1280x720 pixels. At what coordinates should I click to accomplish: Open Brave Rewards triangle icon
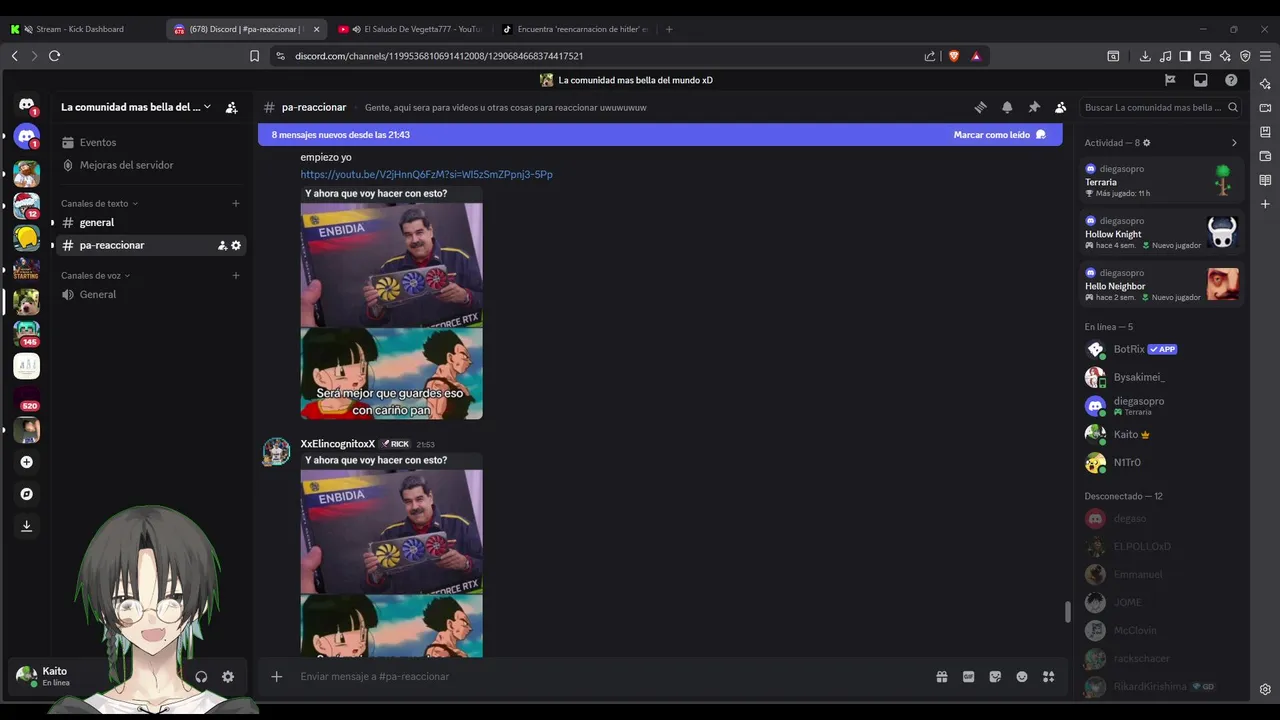tap(976, 56)
